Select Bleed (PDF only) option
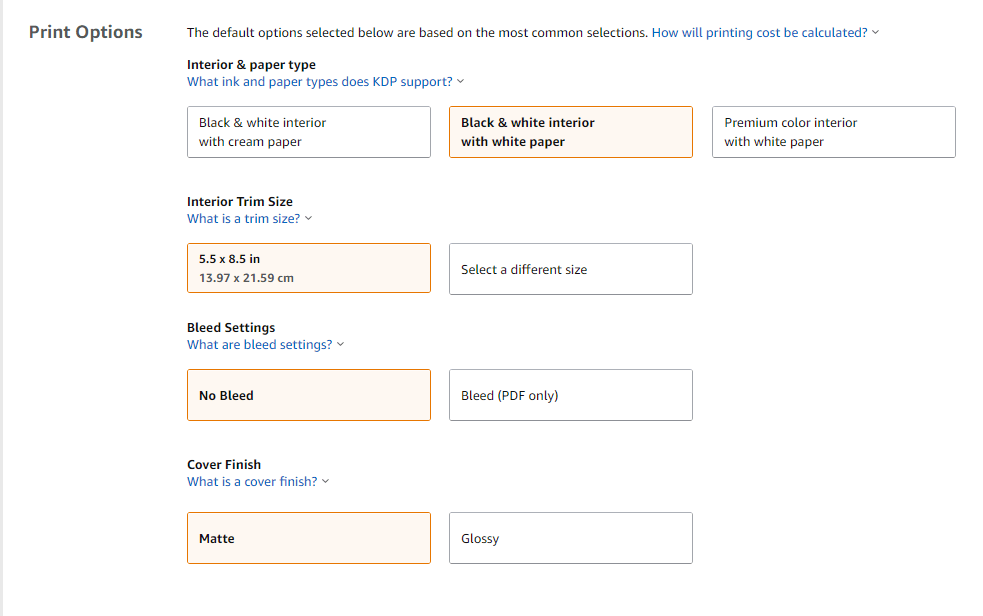The image size is (983, 616). point(570,395)
